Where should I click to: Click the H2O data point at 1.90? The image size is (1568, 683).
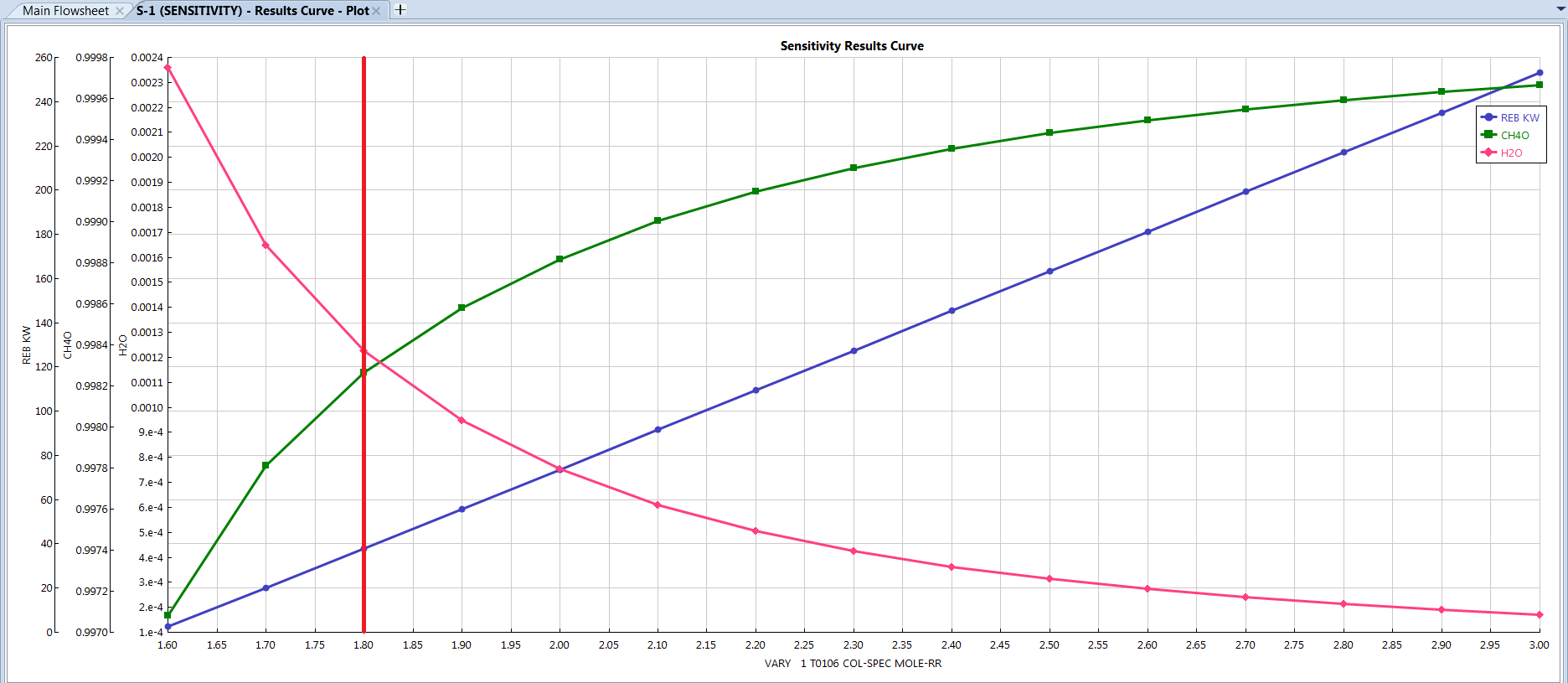coord(462,421)
